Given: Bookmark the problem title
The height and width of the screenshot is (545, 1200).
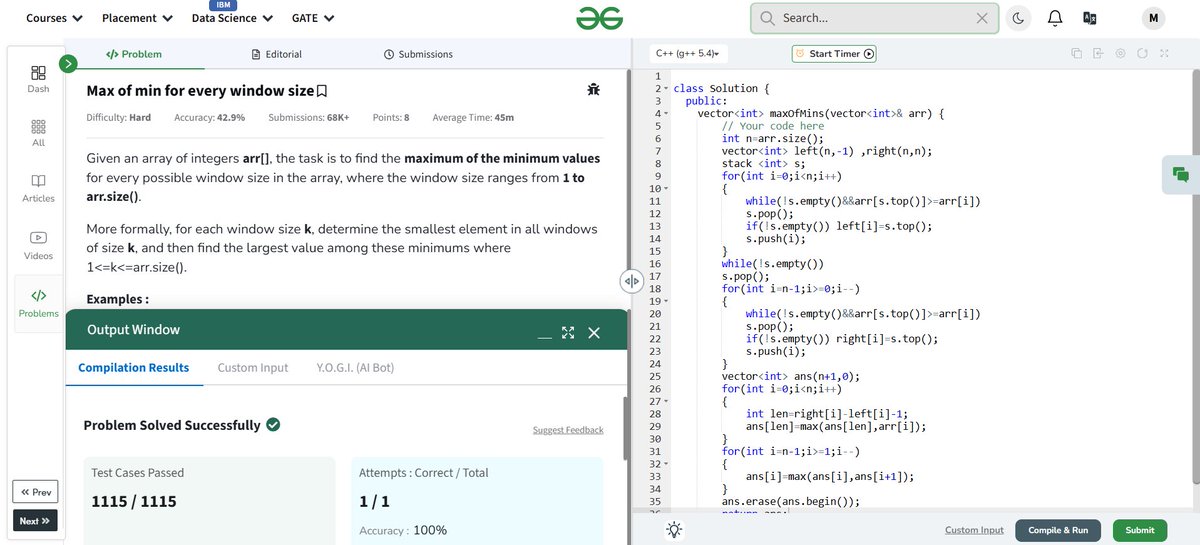Looking at the screenshot, I should pyautogui.click(x=321, y=91).
